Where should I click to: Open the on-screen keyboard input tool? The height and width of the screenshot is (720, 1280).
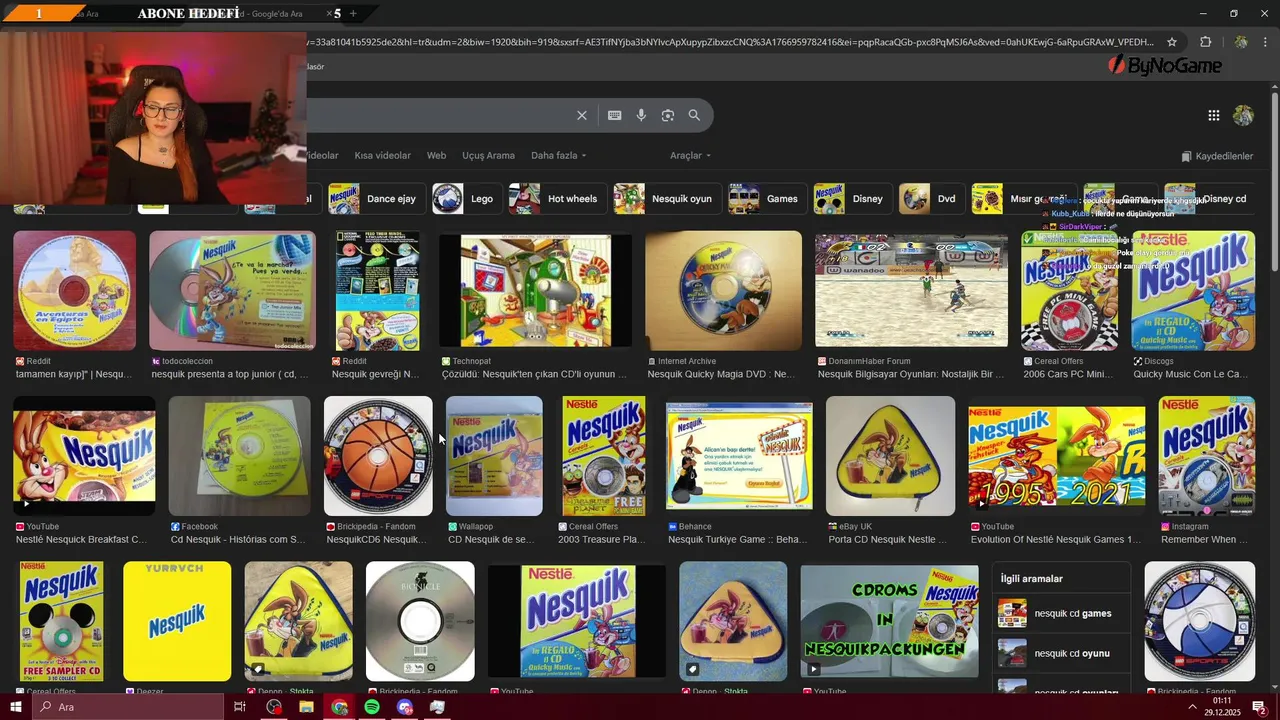pyautogui.click(x=615, y=115)
